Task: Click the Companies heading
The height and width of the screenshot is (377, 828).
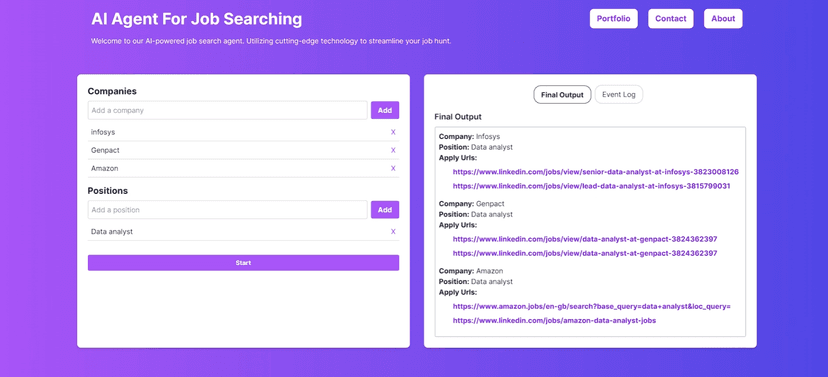Action: coord(112,91)
